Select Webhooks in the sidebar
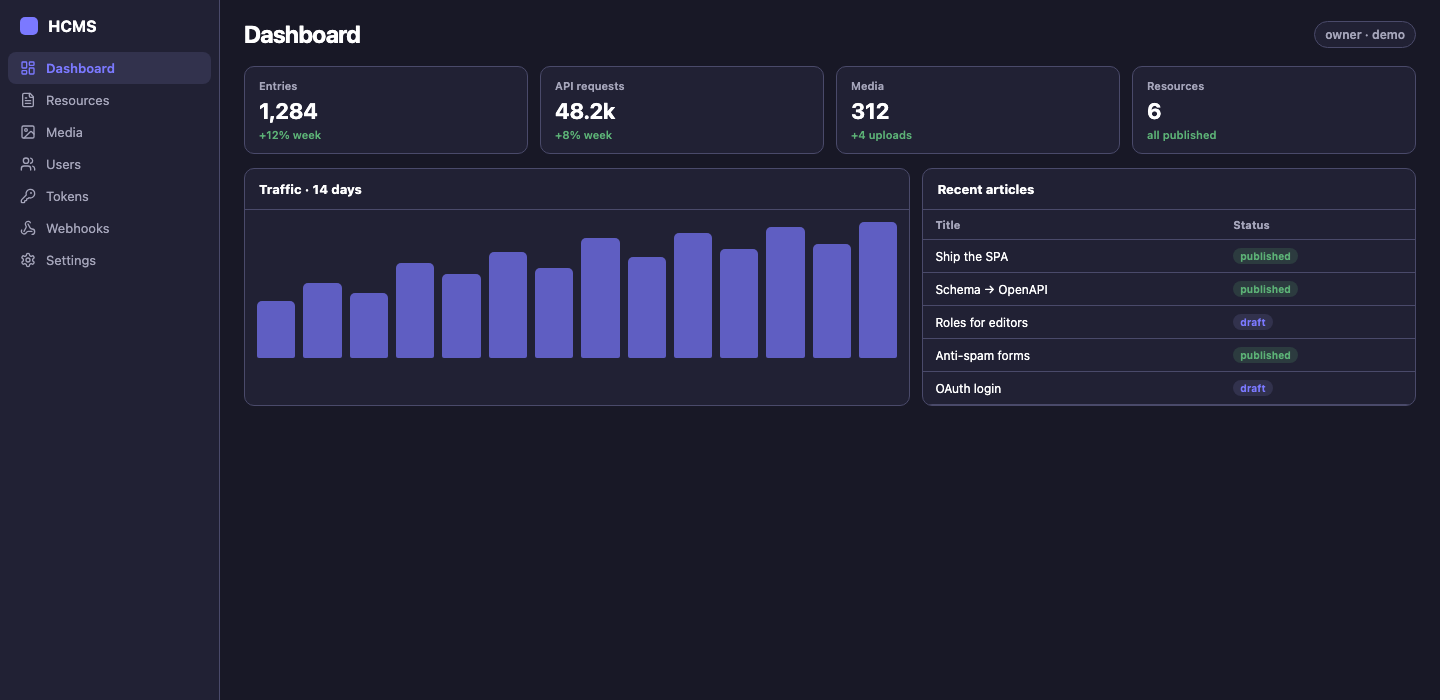This screenshot has width=1440, height=700. (109, 228)
